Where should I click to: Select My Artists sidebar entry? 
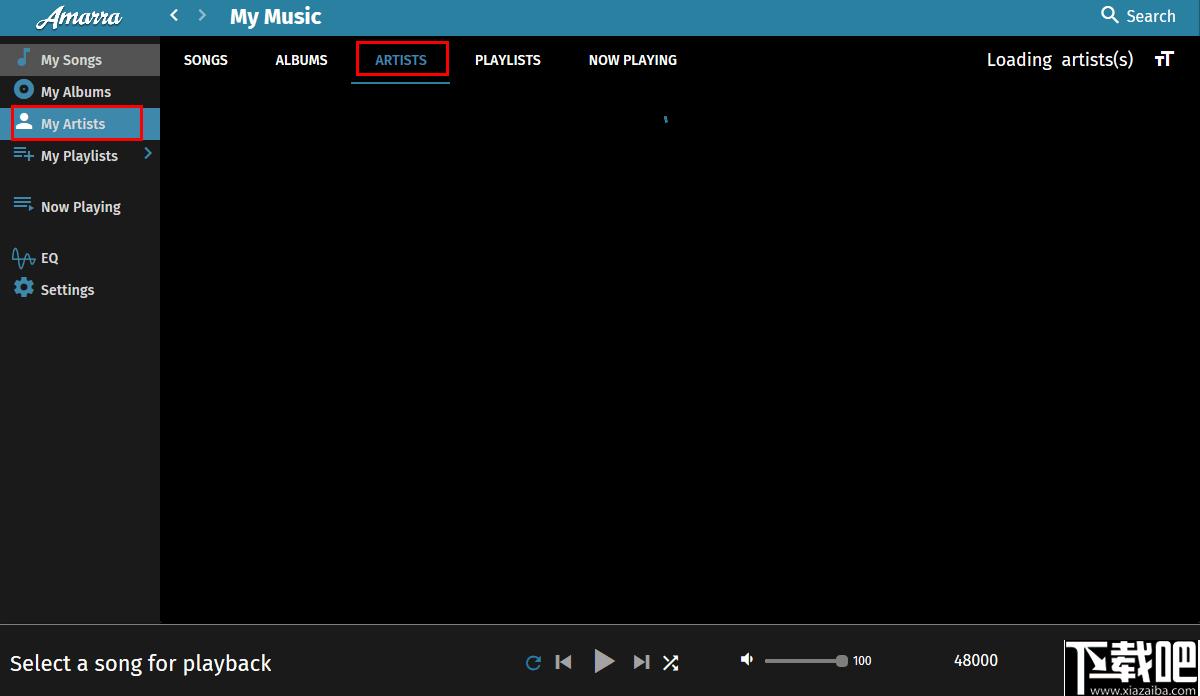80,124
